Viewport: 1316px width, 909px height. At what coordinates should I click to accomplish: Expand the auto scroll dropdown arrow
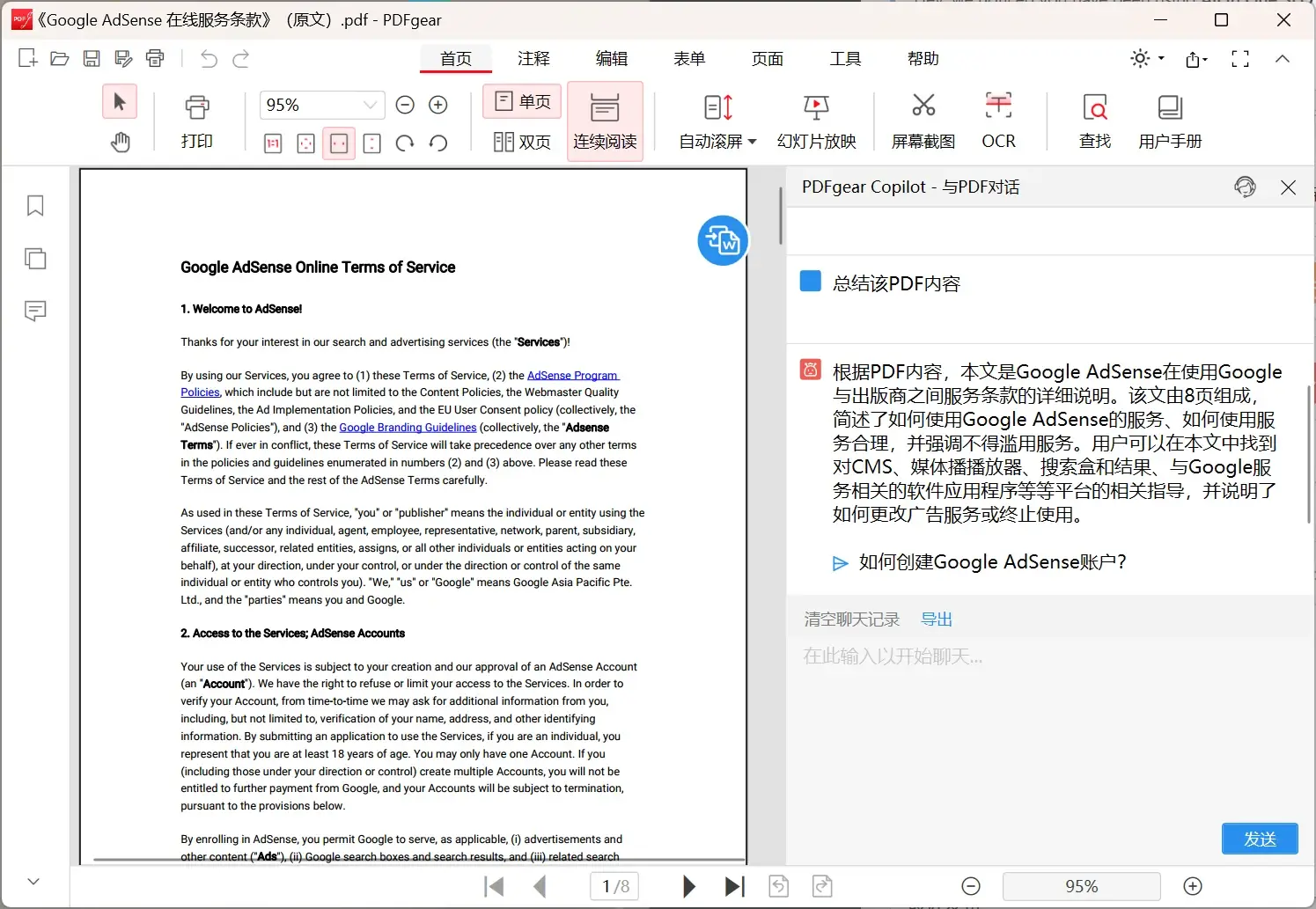[753, 142]
